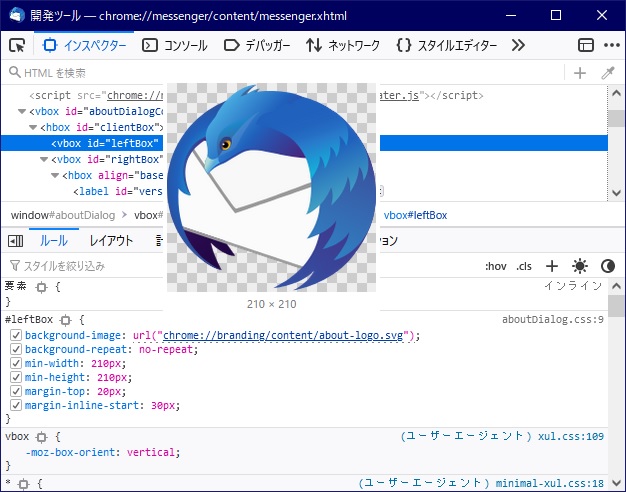Image resolution: width=626 pixels, height=492 pixels.
Task: Click the create new node plus icon
Action: (579, 73)
